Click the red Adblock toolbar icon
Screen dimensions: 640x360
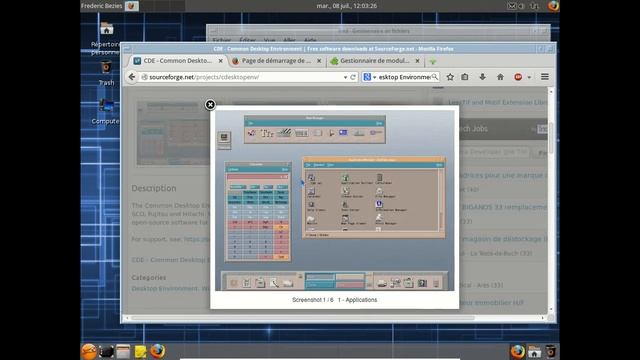(518, 77)
